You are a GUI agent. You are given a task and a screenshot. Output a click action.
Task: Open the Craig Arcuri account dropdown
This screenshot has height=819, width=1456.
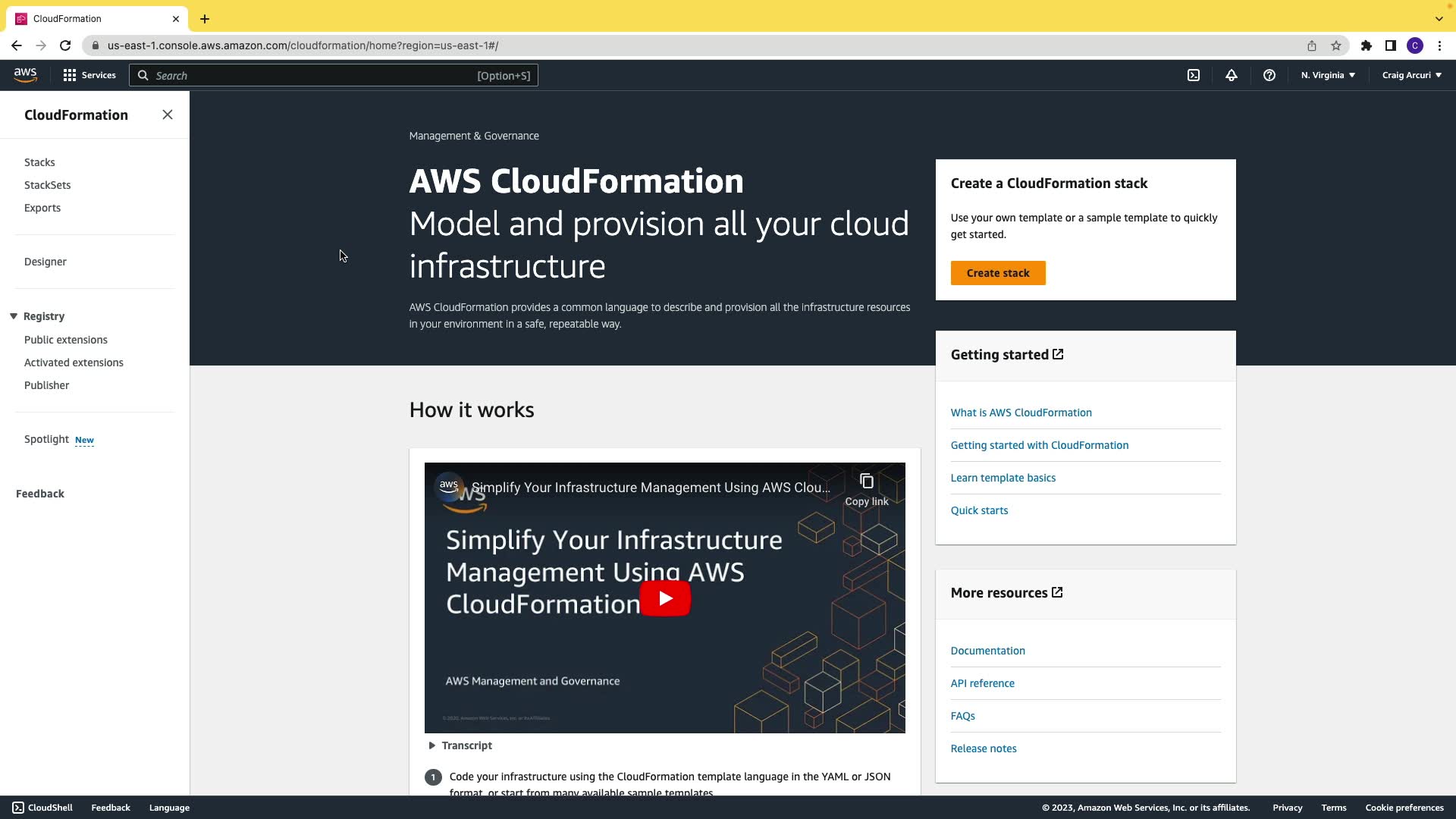pyautogui.click(x=1411, y=75)
